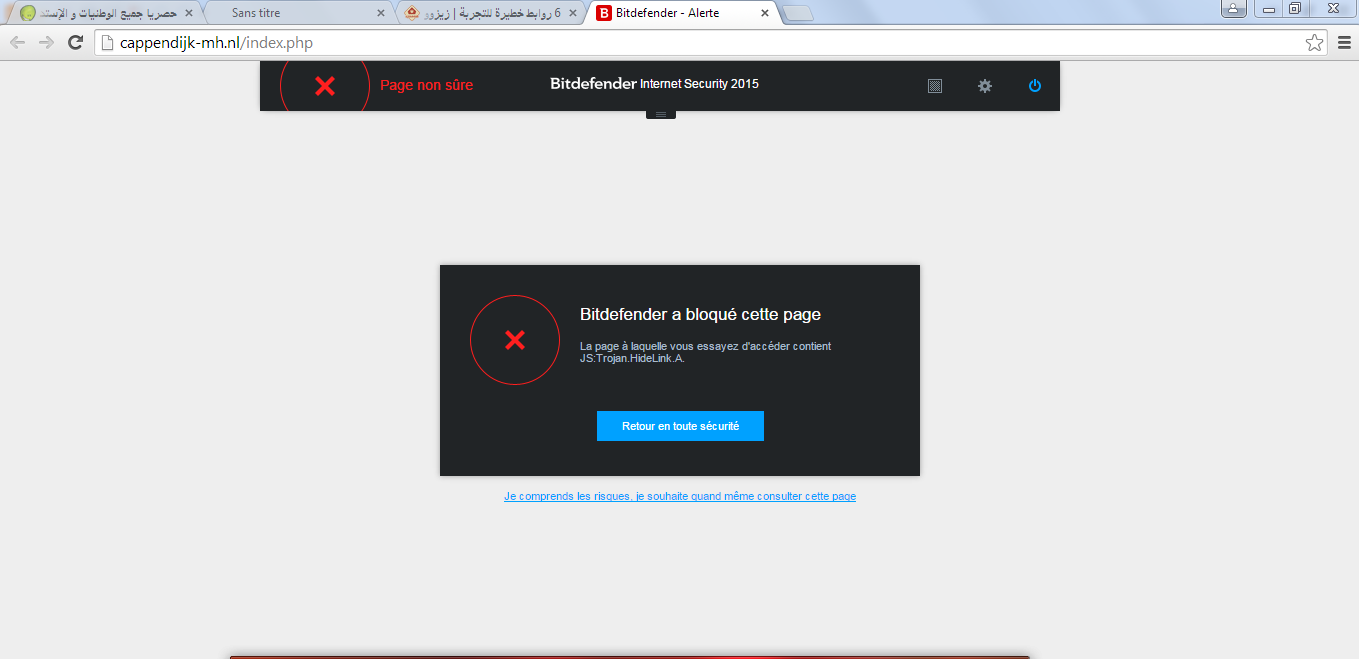Image resolution: width=1359 pixels, height=659 pixels.
Task: Toggle the Bitdefender blue power icon
Action: coord(1035,86)
